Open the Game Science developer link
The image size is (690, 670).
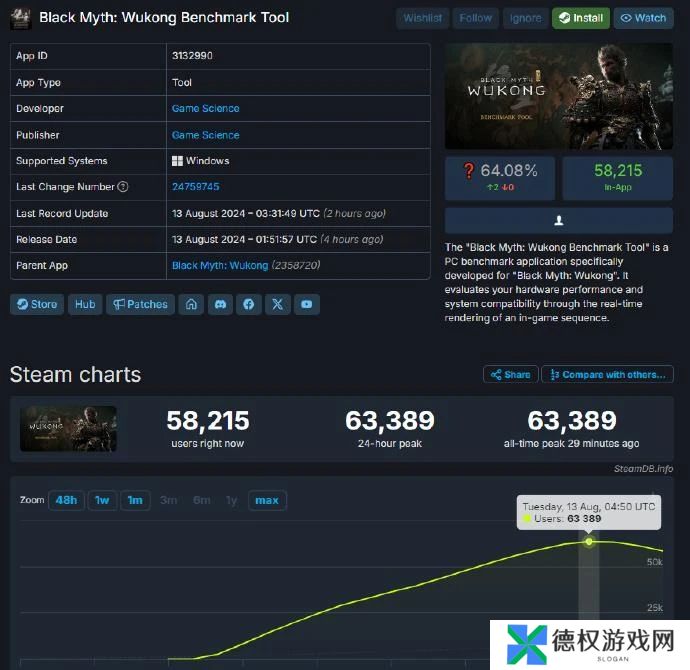(206, 109)
